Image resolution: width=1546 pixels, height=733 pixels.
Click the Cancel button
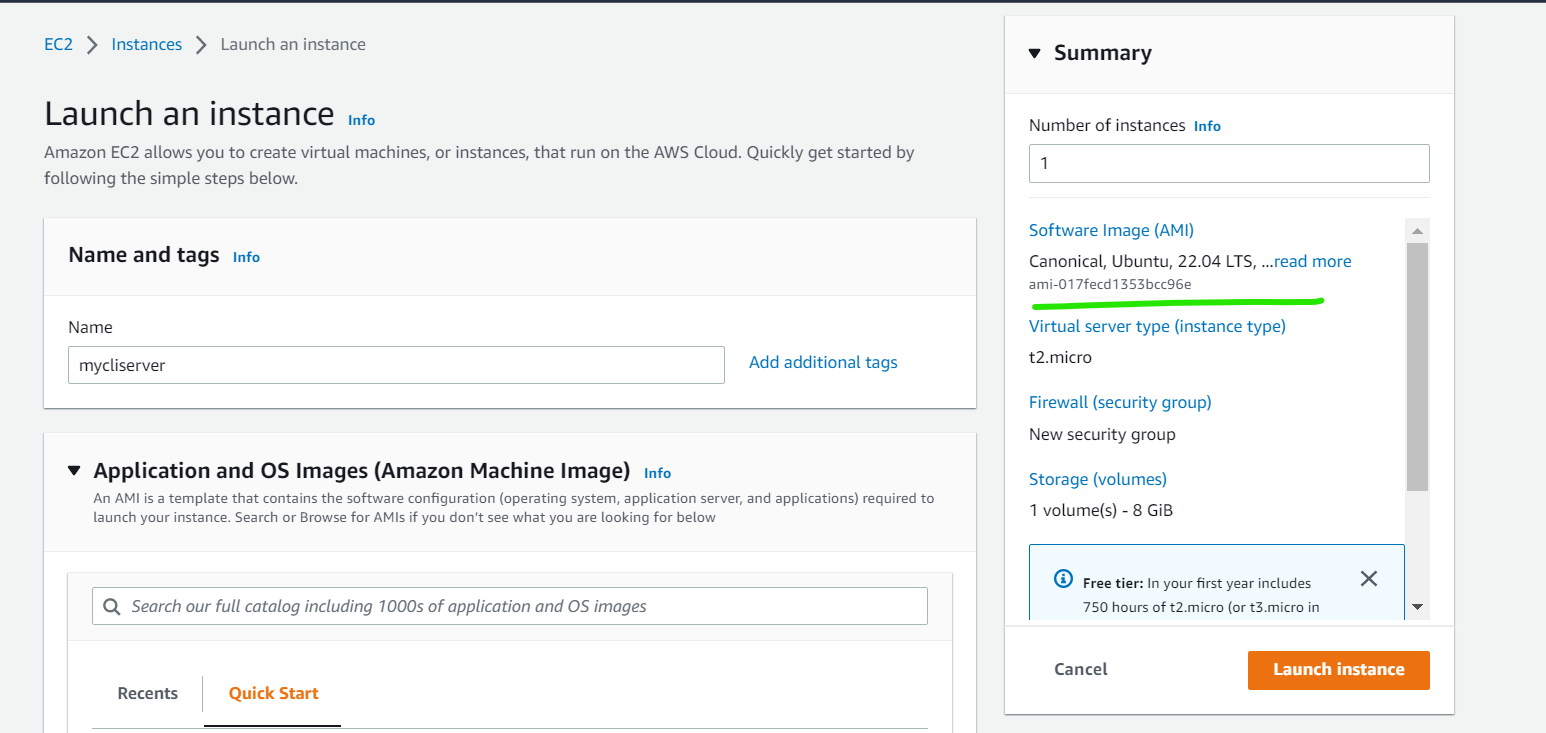click(1081, 670)
